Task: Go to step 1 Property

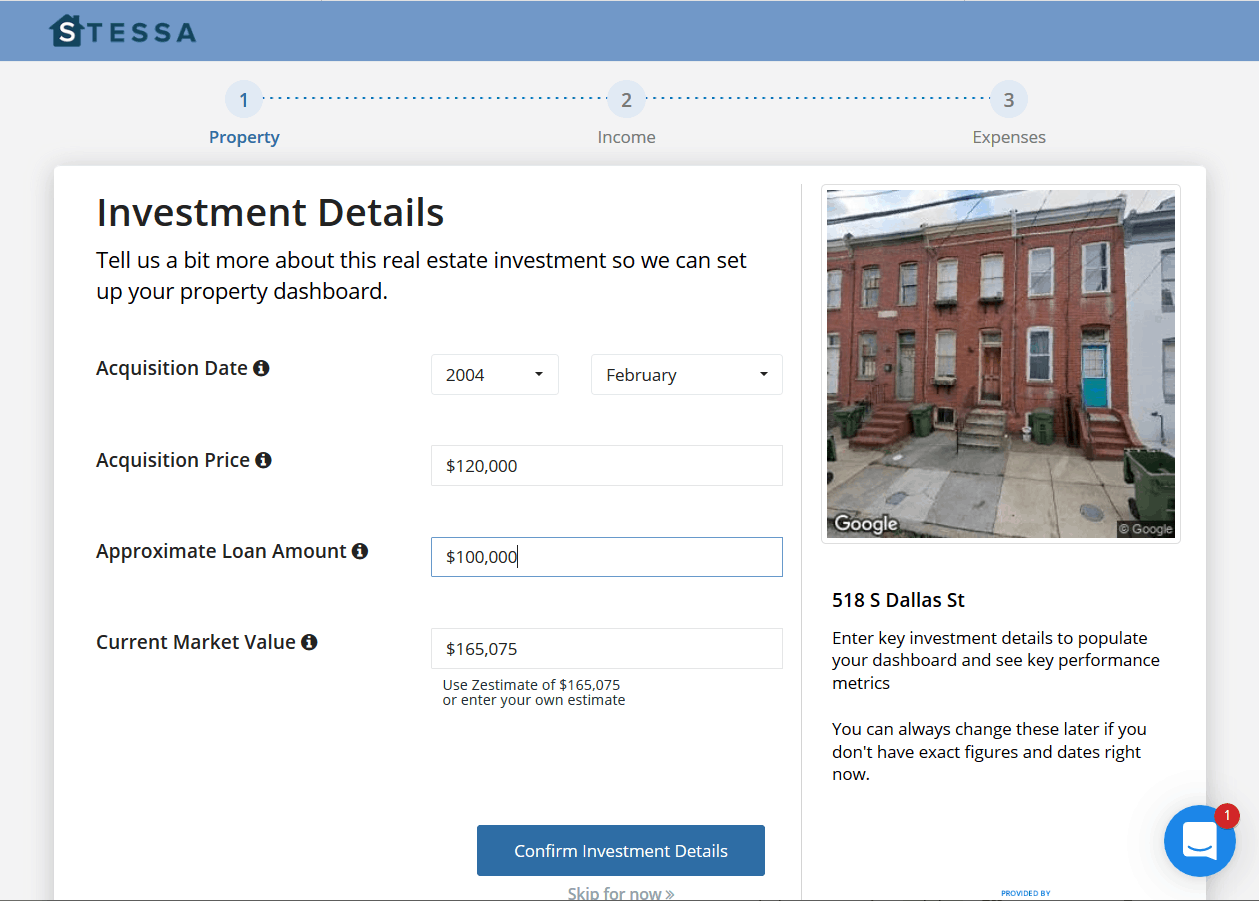Action: (x=244, y=100)
